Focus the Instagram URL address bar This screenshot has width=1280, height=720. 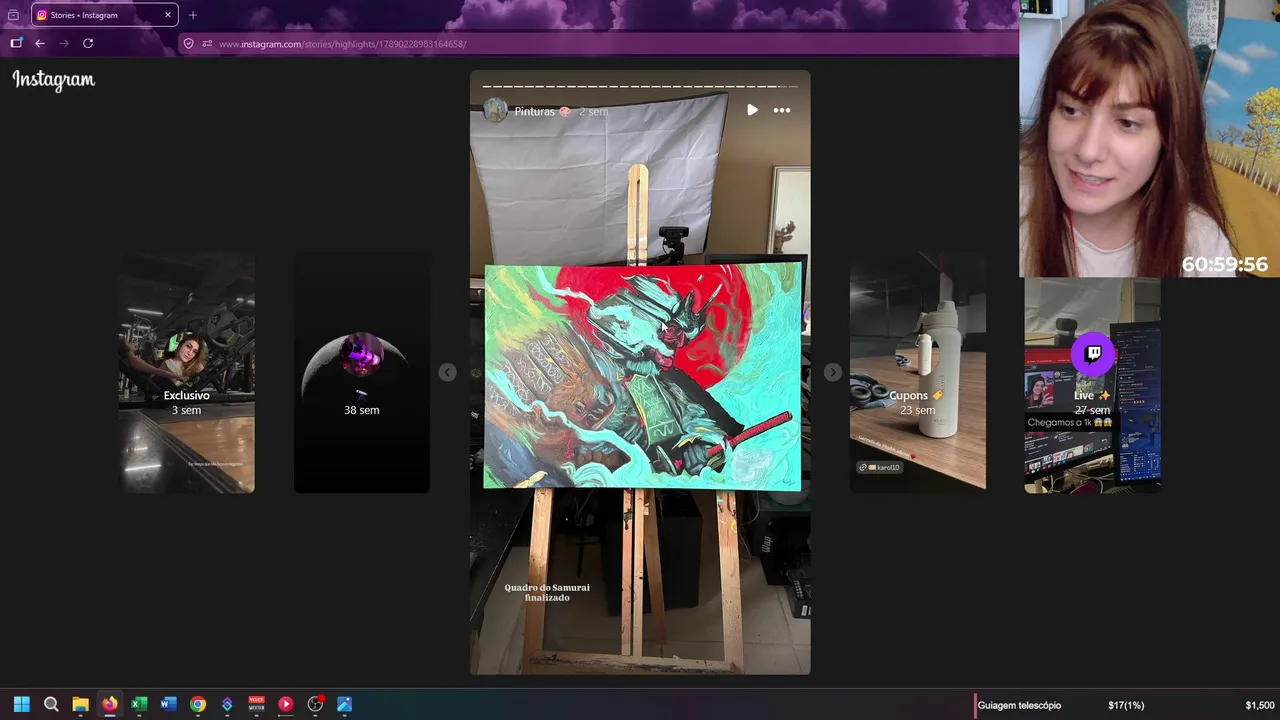point(600,44)
